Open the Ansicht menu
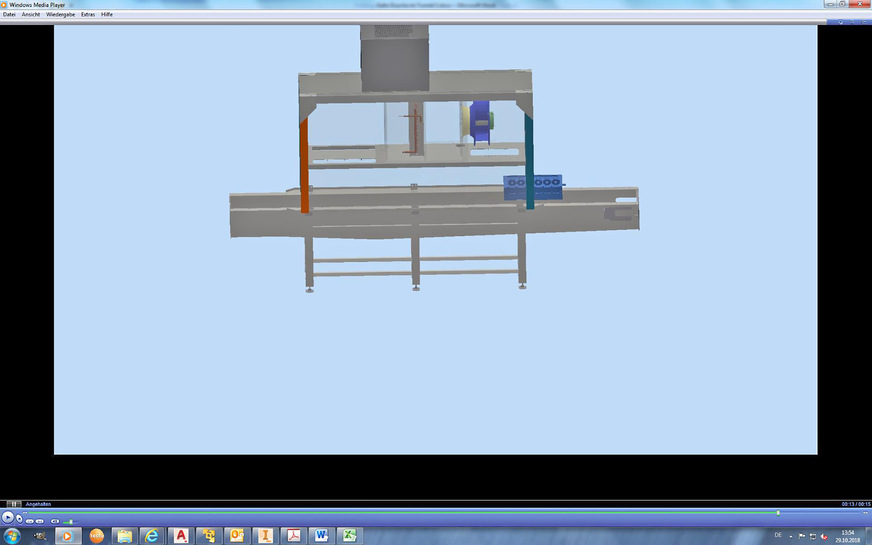Viewport: 872px width, 545px height. point(31,15)
